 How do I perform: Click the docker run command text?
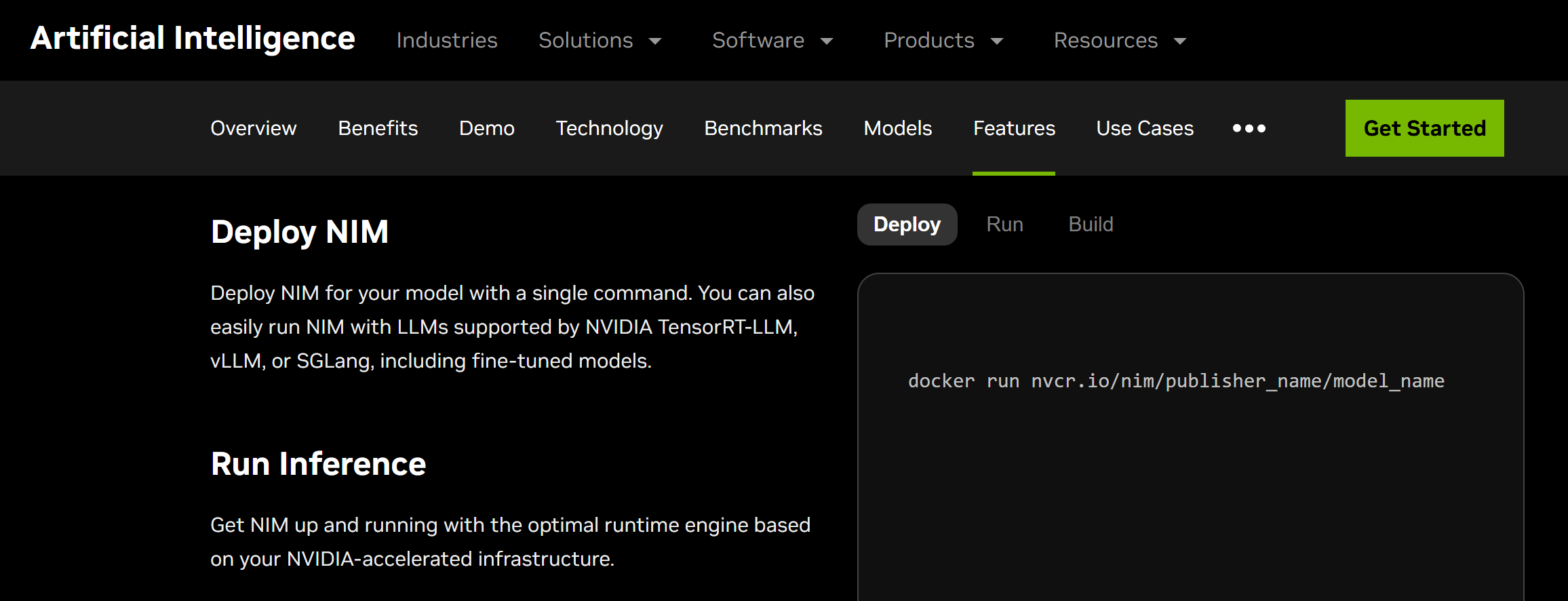pos(1176,381)
